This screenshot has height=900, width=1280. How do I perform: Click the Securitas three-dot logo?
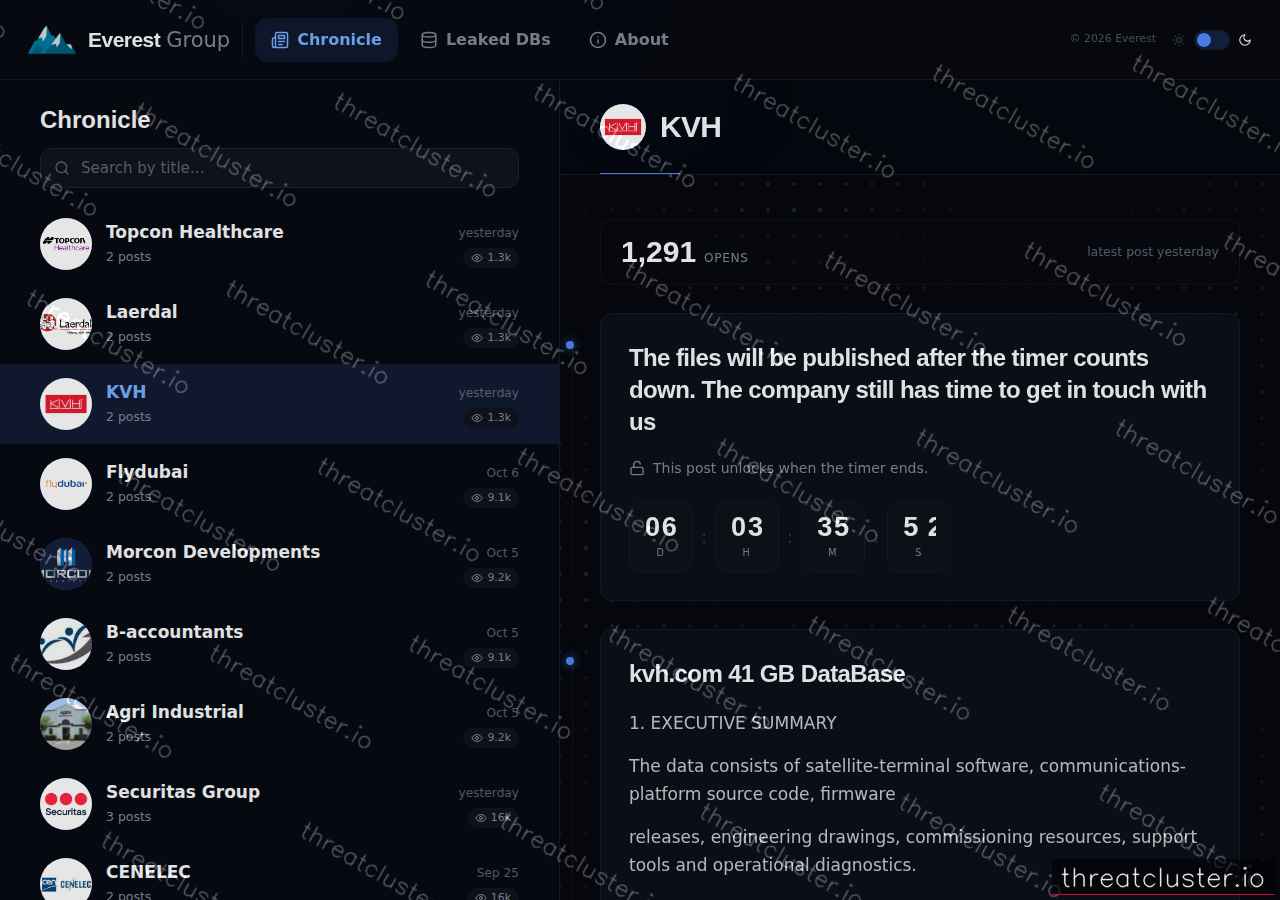pyautogui.click(x=66, y=804)
